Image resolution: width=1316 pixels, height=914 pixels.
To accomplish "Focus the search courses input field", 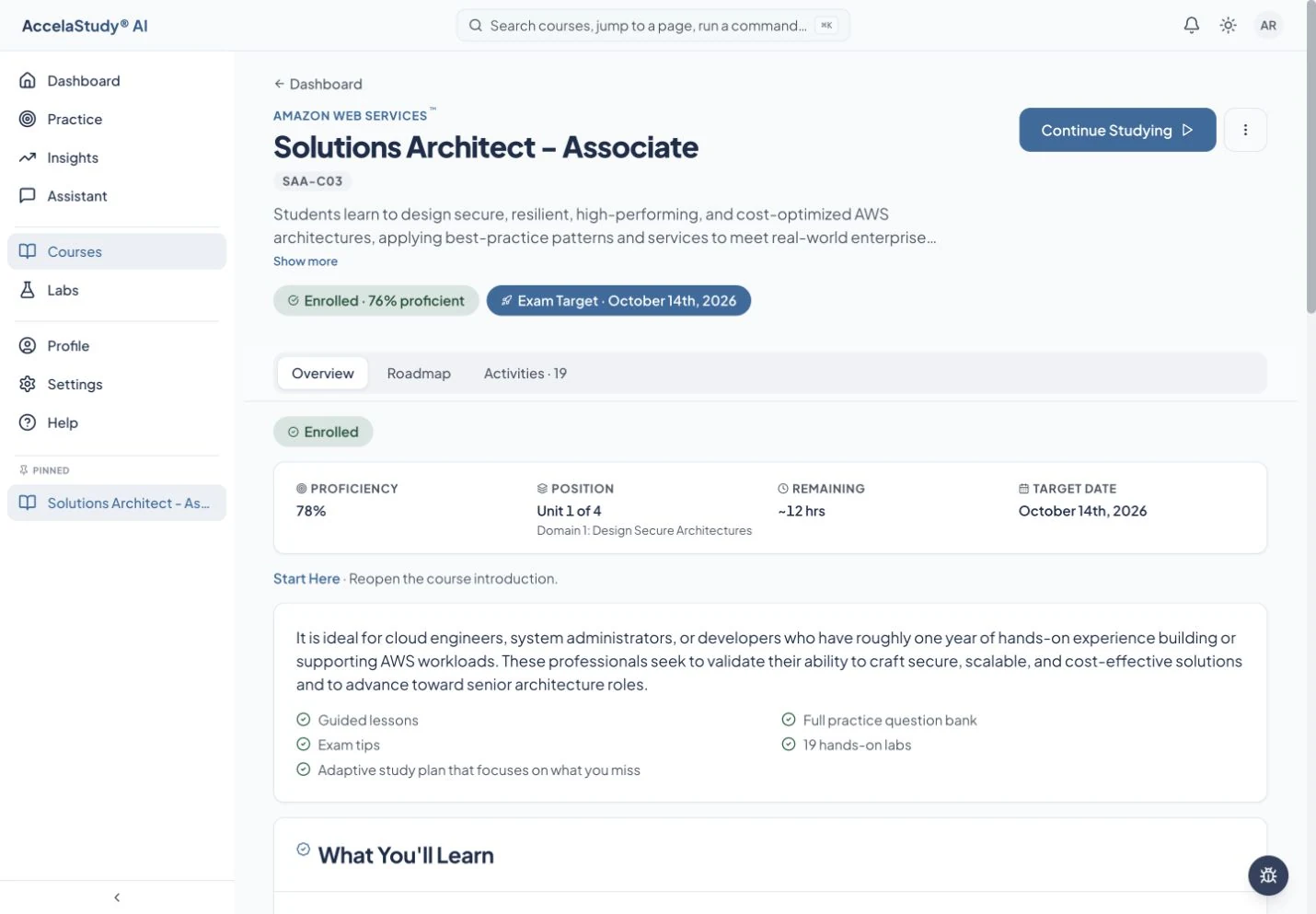I will 652,26.
